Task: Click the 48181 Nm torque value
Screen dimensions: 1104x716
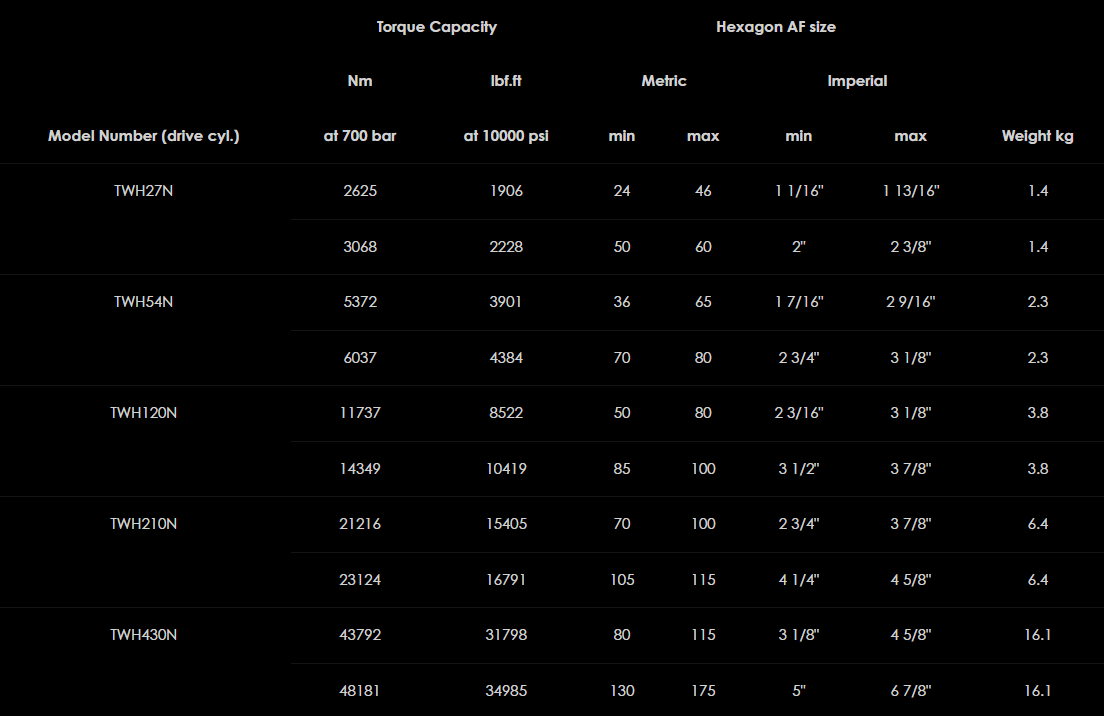Action: 360,691
